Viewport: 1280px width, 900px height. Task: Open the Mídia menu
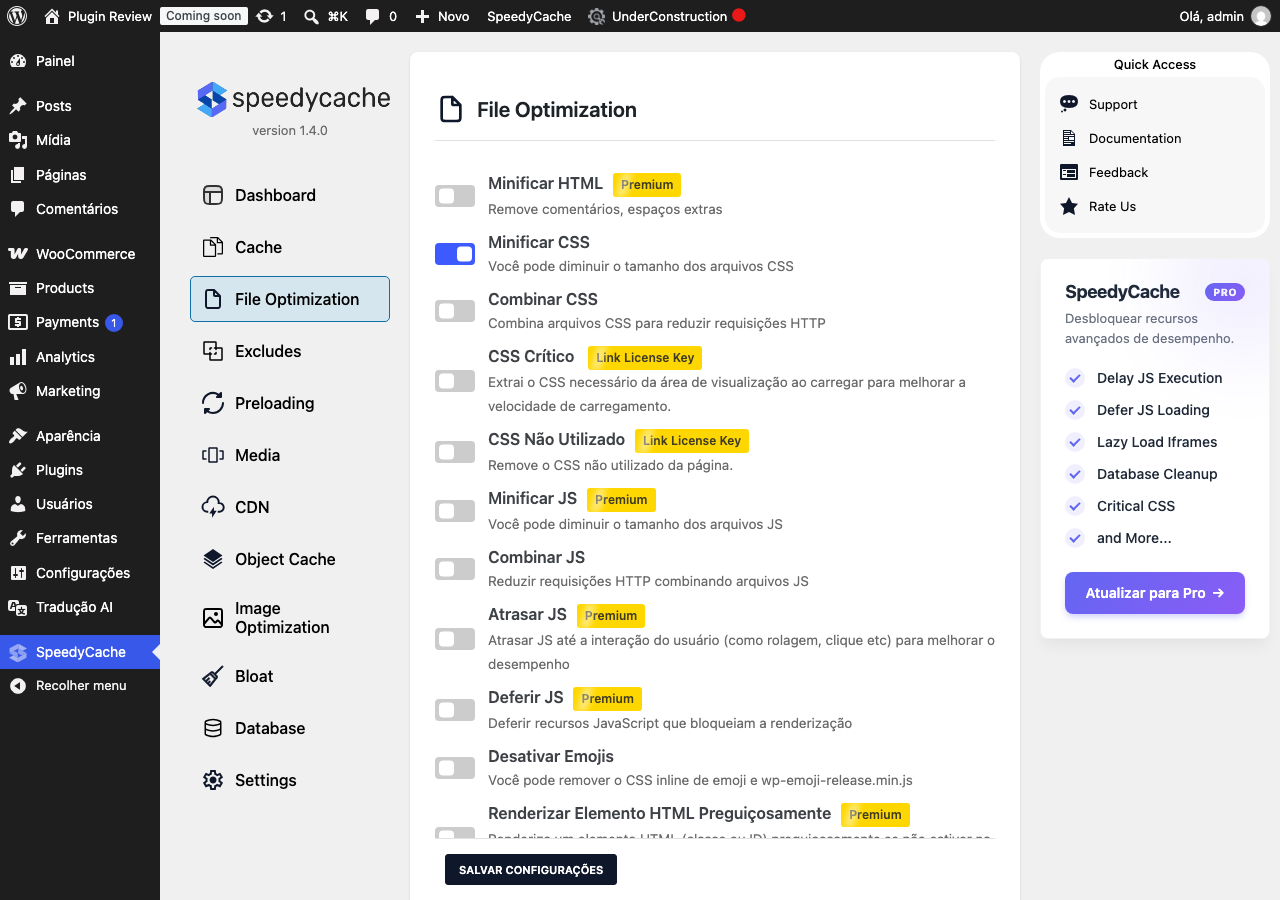coord(80,140)
